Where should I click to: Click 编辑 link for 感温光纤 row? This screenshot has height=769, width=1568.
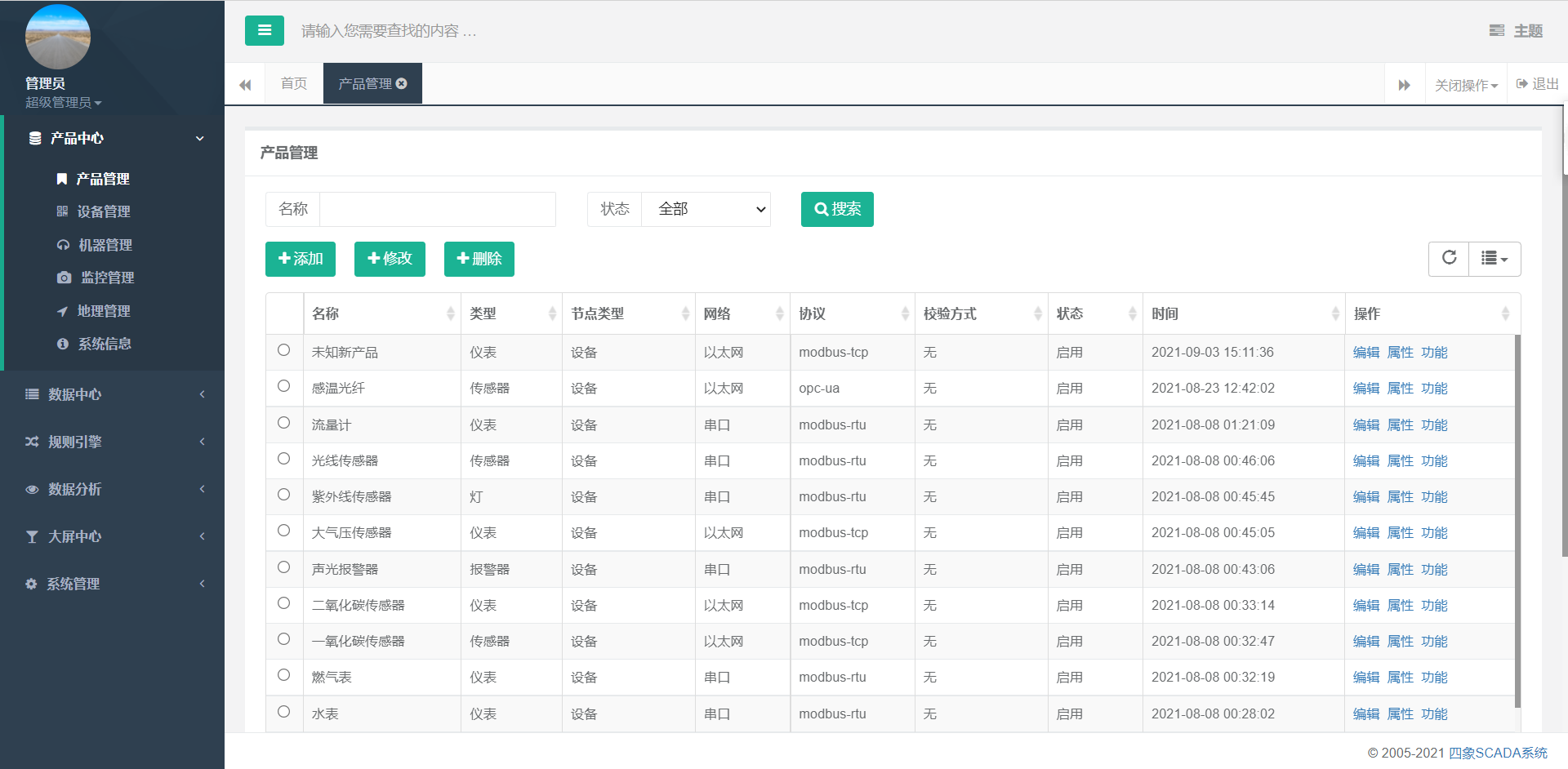(x=1365, y=389)
